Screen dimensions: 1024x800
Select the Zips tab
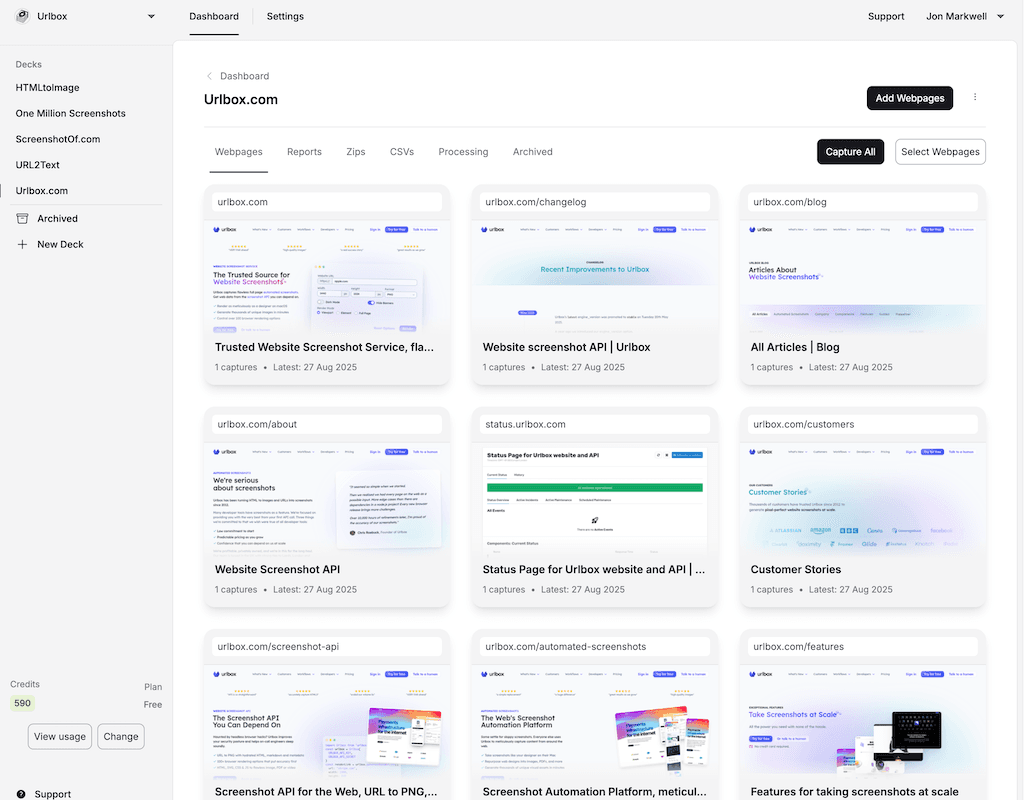[356, 152]
